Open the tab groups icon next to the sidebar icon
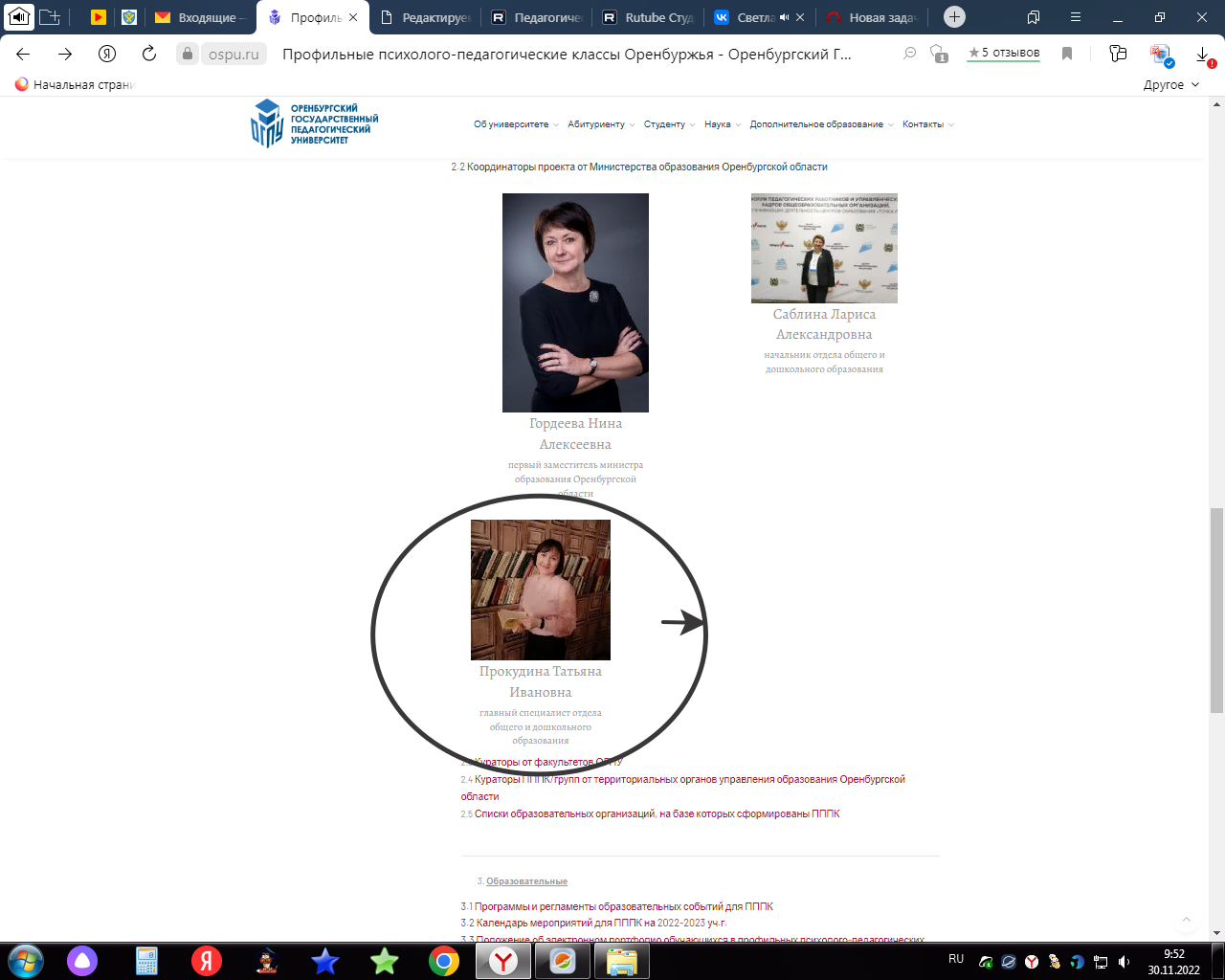This screenshot has height=980, width=1225. click(50, 17)
